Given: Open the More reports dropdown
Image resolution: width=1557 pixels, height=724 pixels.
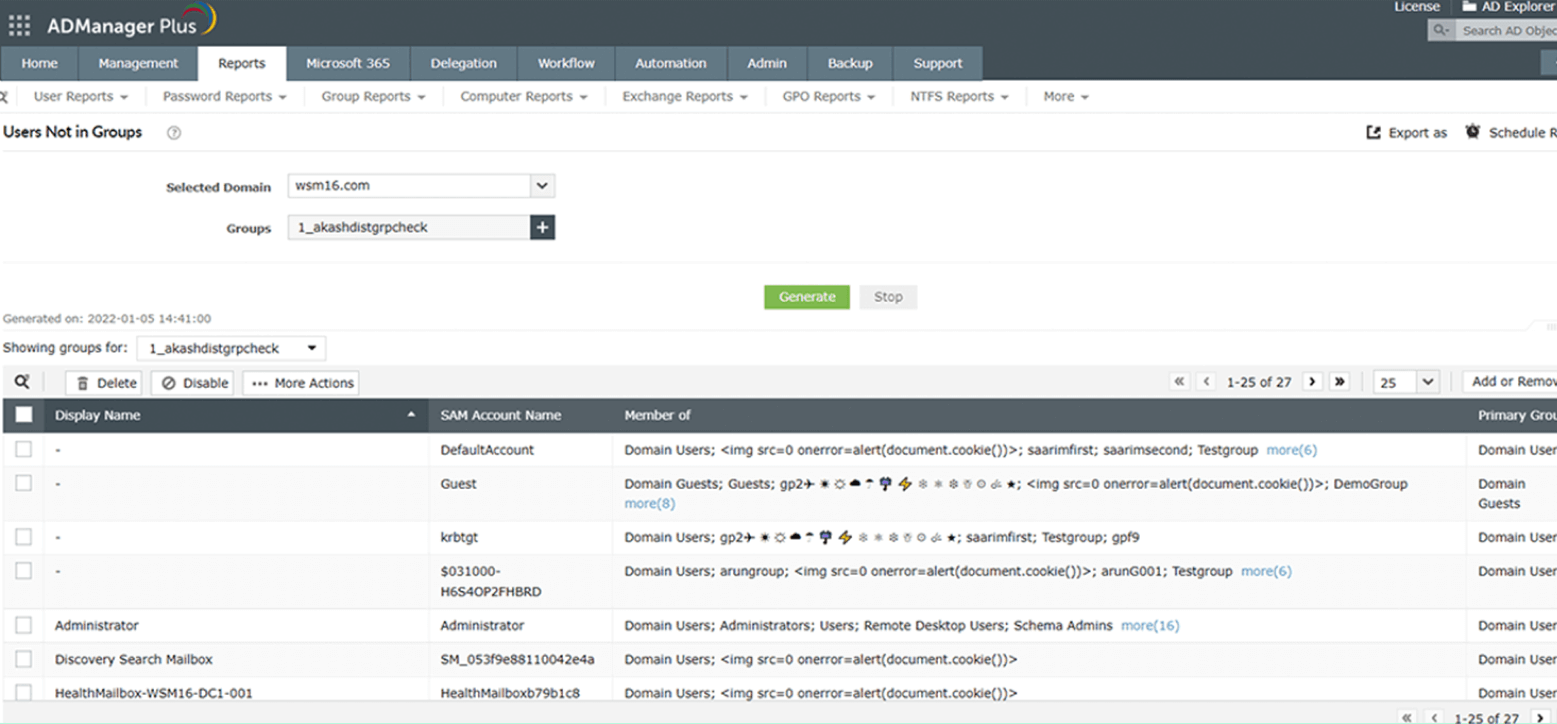Looking at the screenshot, I should click(x=1066, y=97).
